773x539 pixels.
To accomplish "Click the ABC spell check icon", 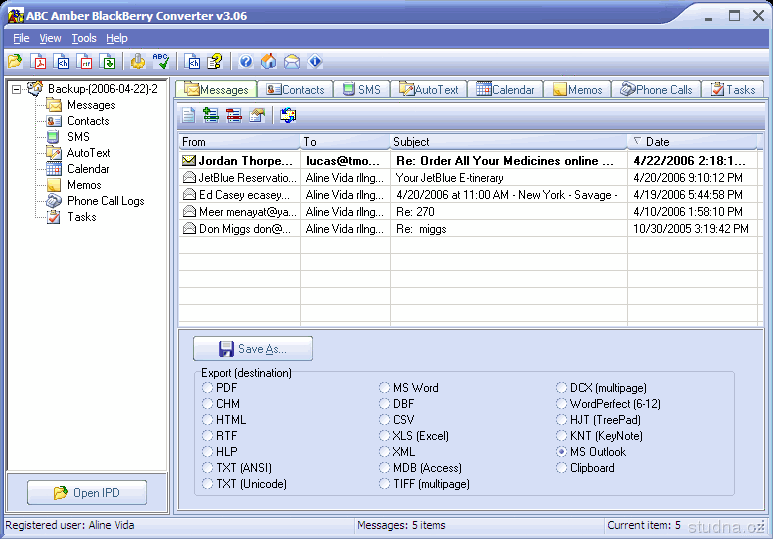I will (x=161, y=62).
